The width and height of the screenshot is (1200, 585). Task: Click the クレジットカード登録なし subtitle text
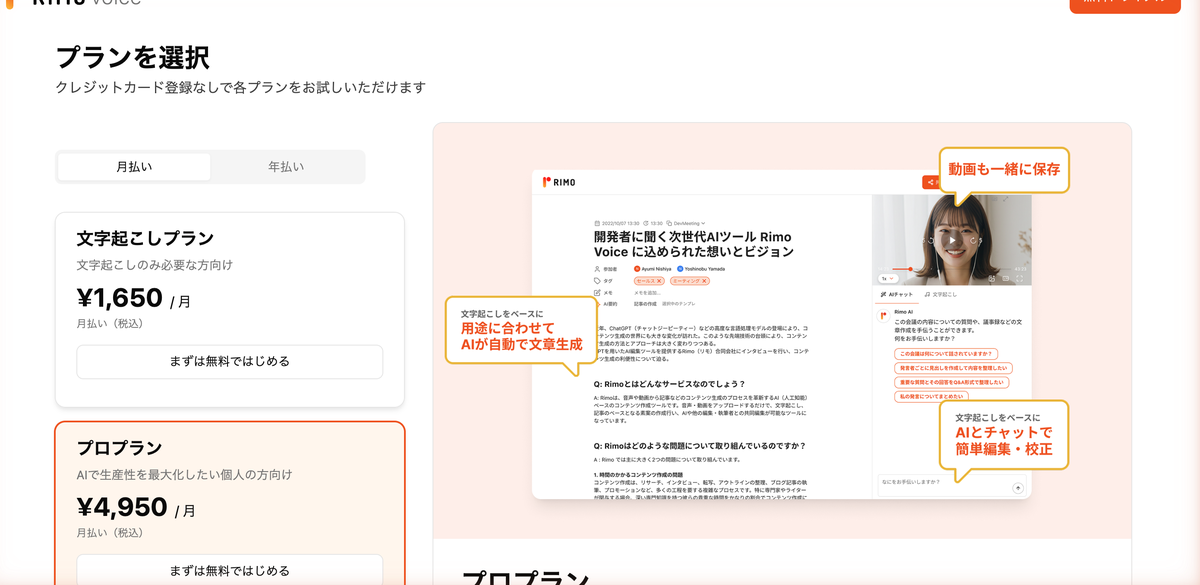pyautogui.click(x=241, y=87)
